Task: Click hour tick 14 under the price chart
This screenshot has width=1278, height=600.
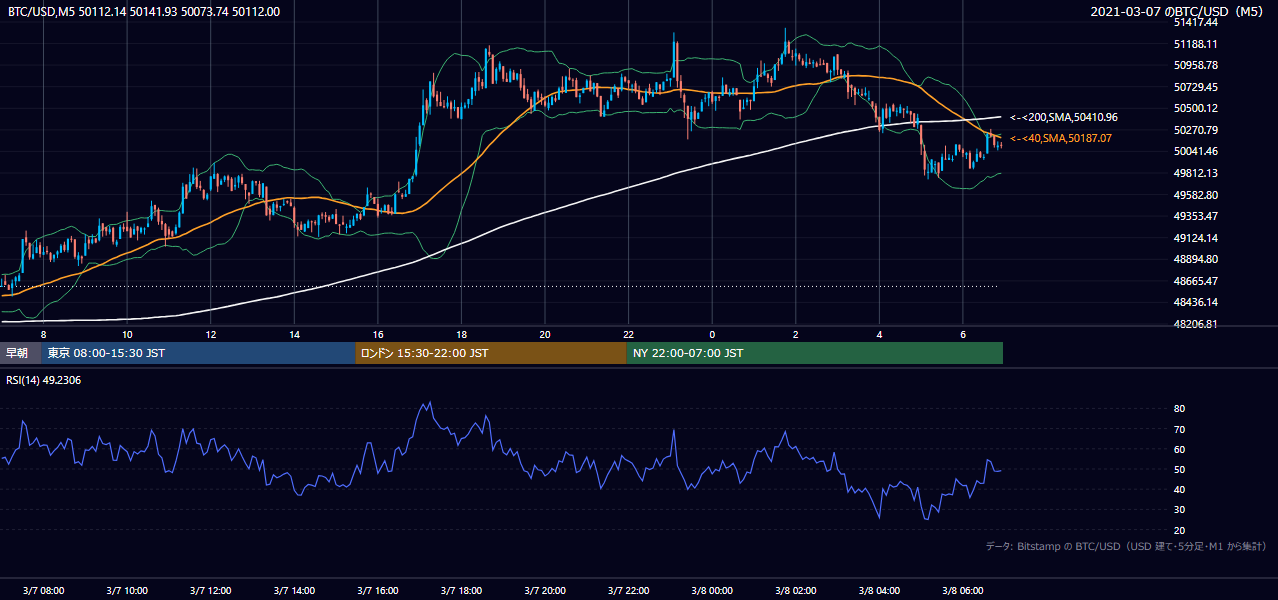Action: pos(294,334)
